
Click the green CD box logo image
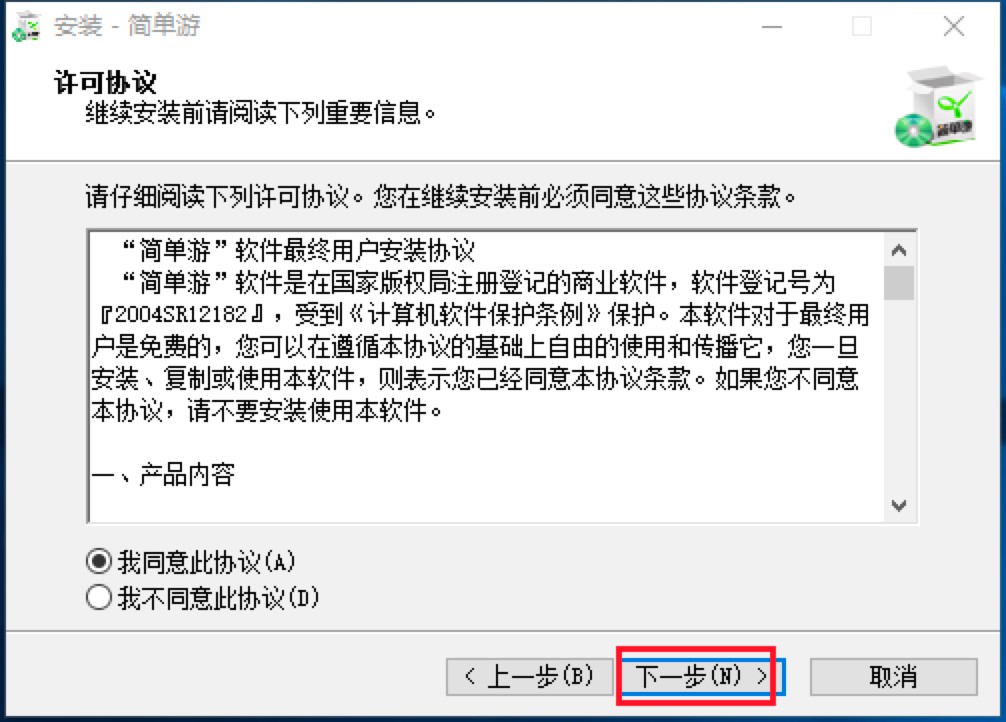[937, 107]
